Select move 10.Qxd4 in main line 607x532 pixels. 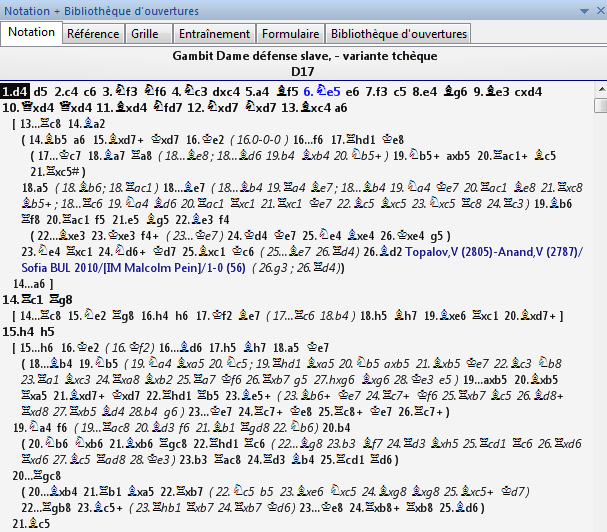pos(28,108)
